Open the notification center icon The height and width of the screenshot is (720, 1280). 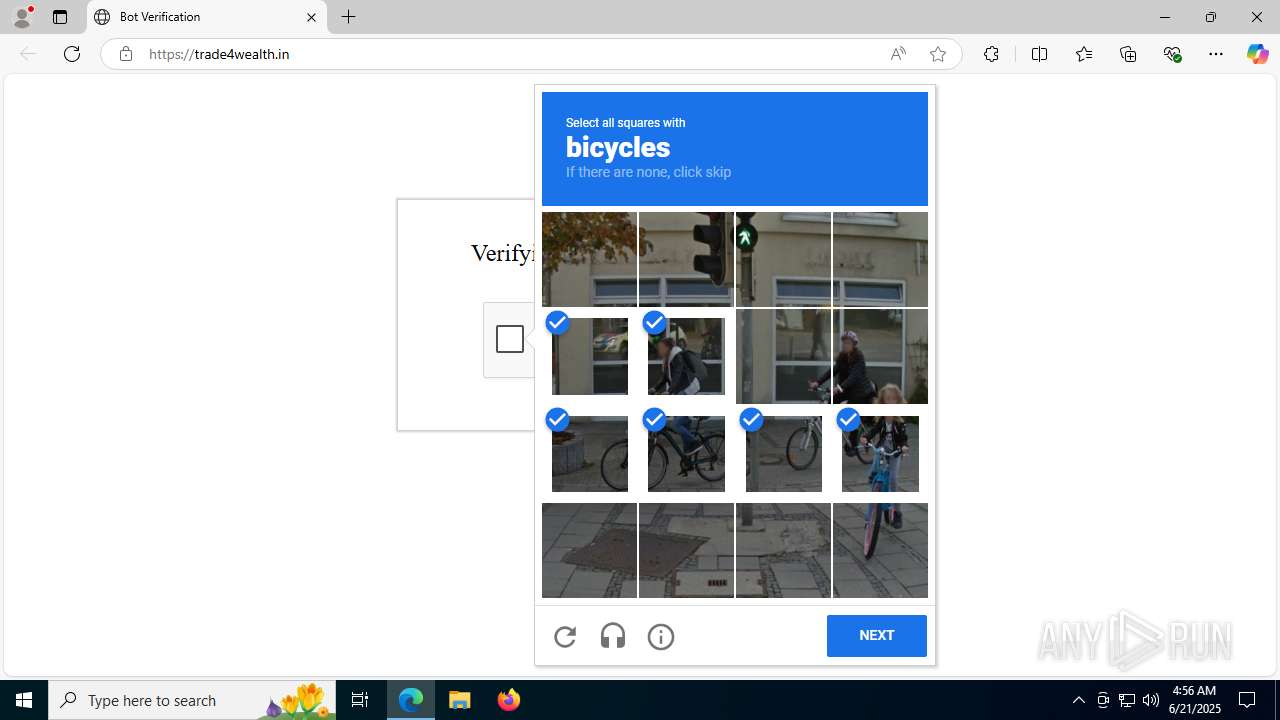1248,700
